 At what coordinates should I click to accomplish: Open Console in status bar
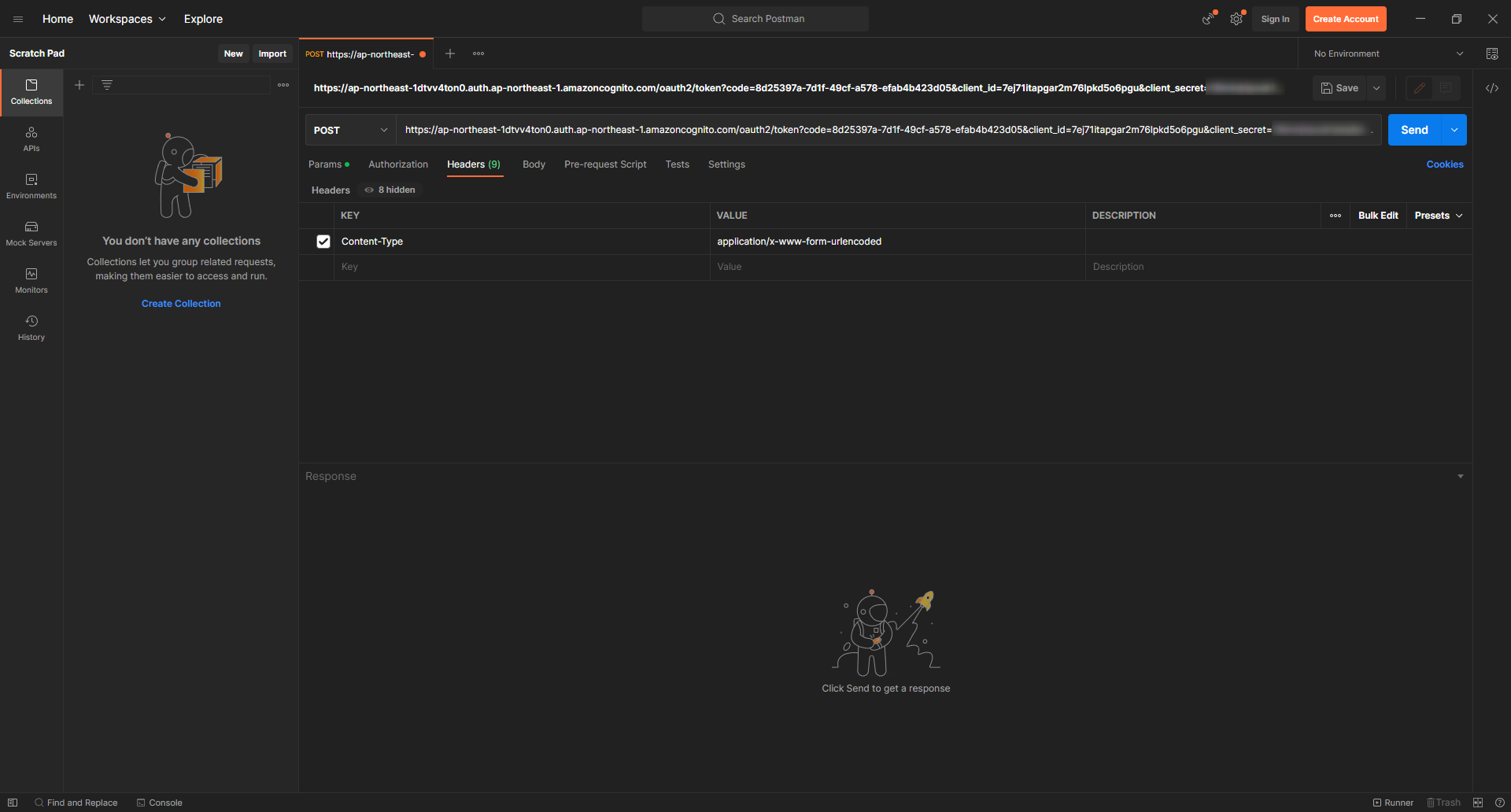click(x=160, y=803)
